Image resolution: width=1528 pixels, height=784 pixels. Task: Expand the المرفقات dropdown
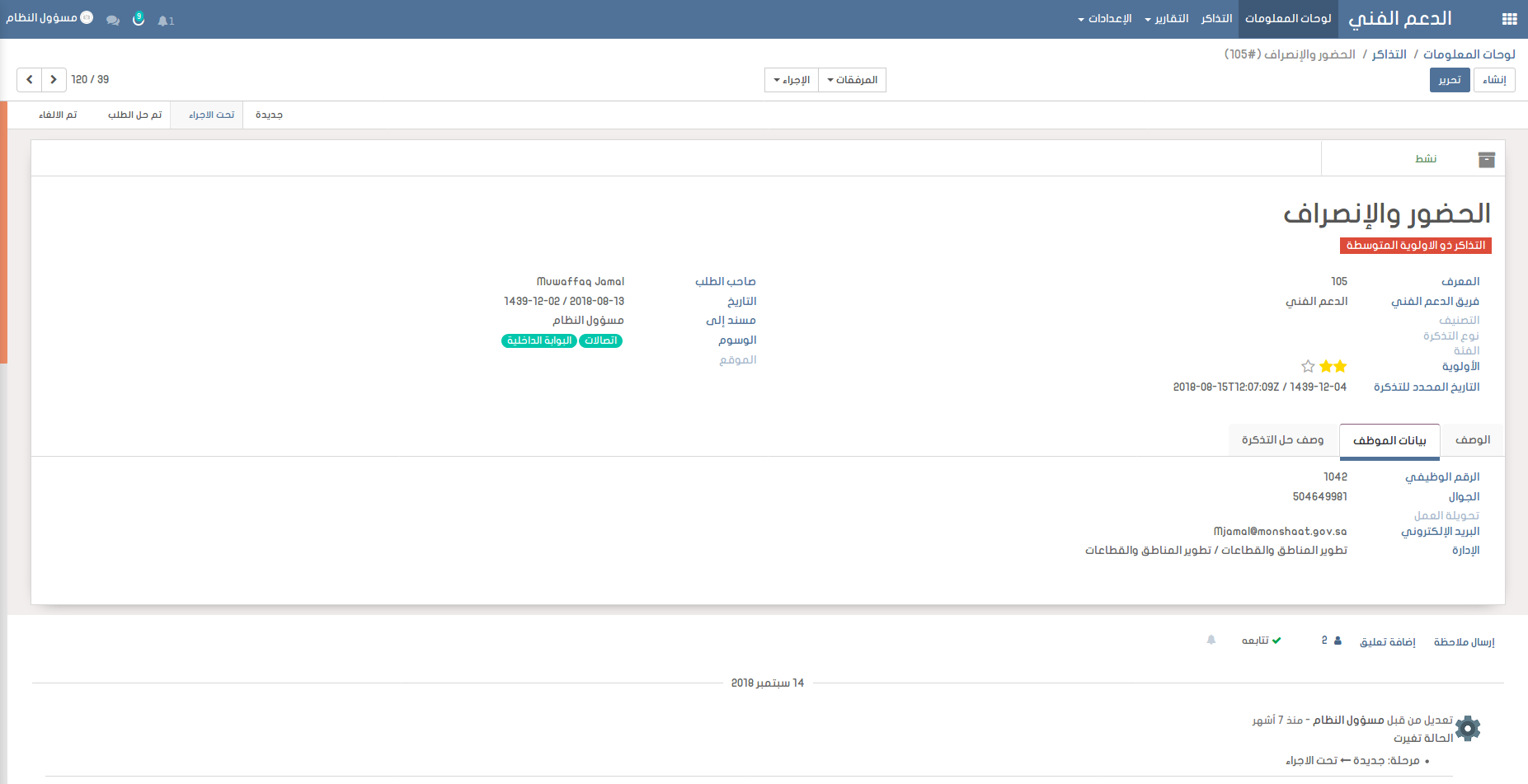click(852, 80)
